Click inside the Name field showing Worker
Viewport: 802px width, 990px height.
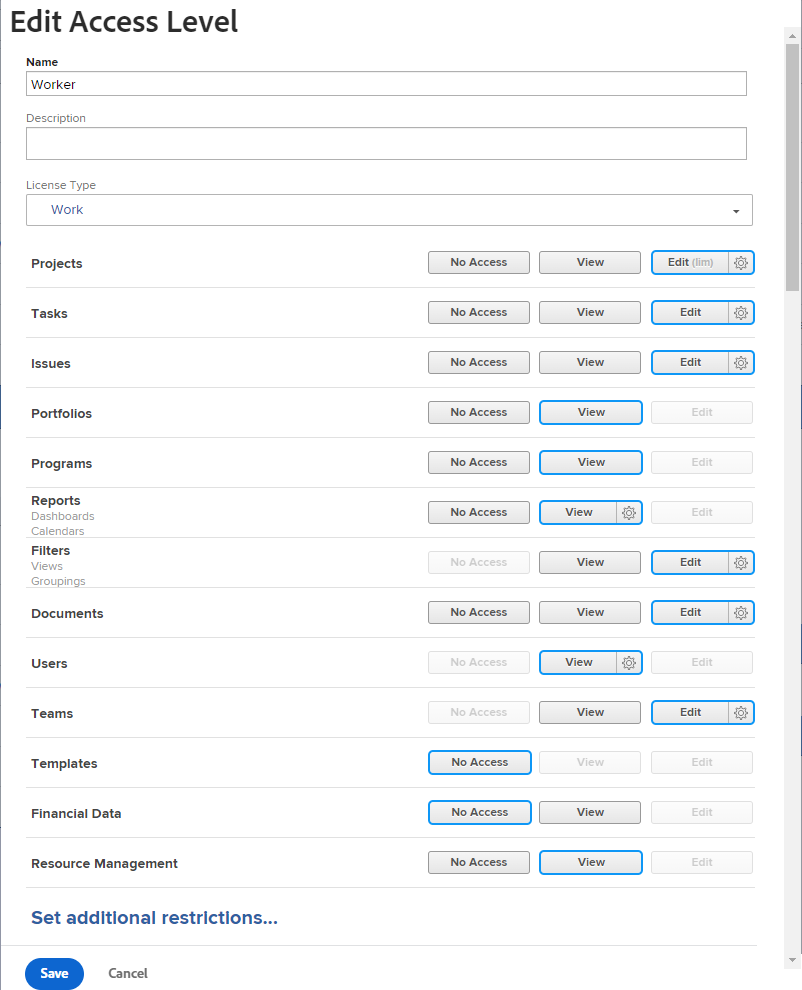coord(386,84)
